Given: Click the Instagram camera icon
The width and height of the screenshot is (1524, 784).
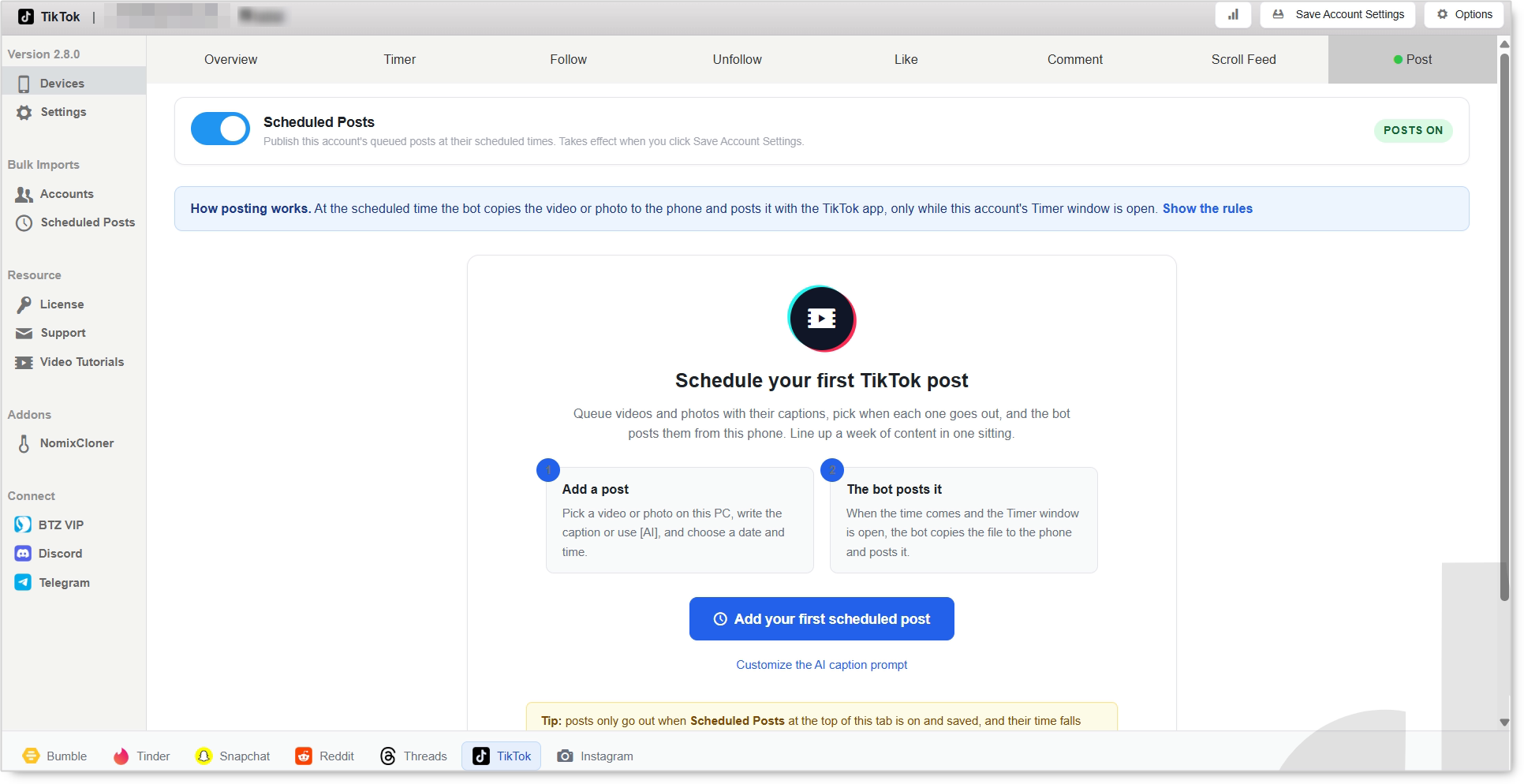Looking at the screenshot, I should (565, 756).
